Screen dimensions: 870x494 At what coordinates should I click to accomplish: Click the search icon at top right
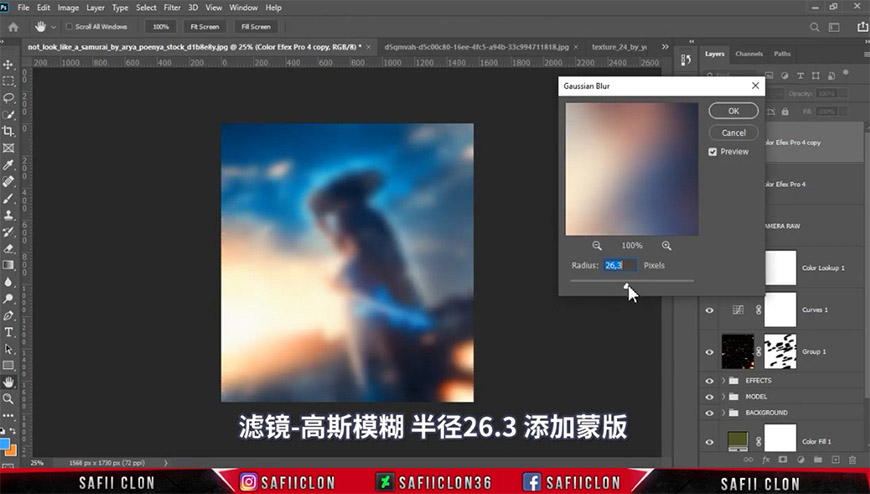(x=814, y=27)
